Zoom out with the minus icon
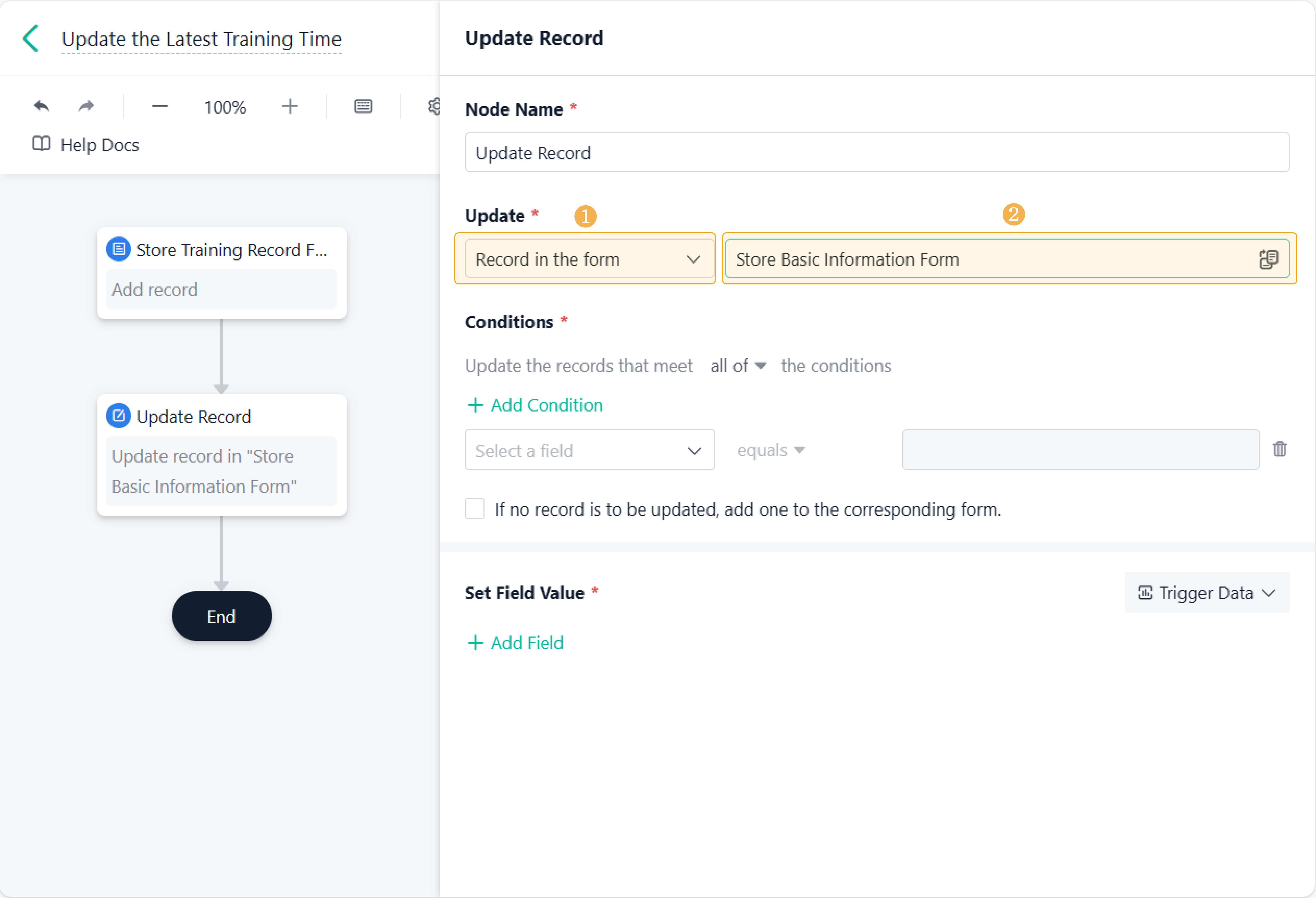 pyautogui.click(x=160, y=107)
